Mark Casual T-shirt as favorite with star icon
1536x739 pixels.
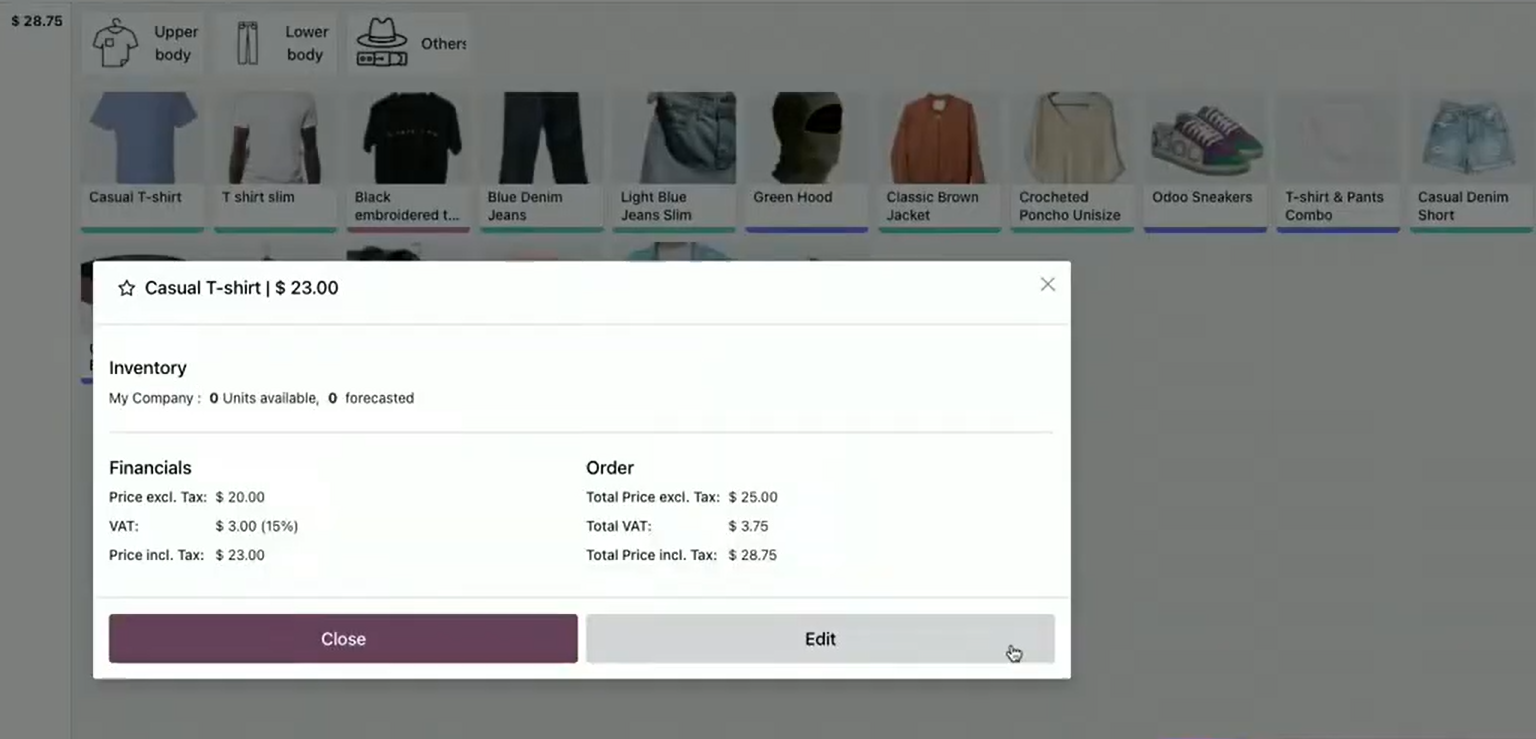coord(126,288)
